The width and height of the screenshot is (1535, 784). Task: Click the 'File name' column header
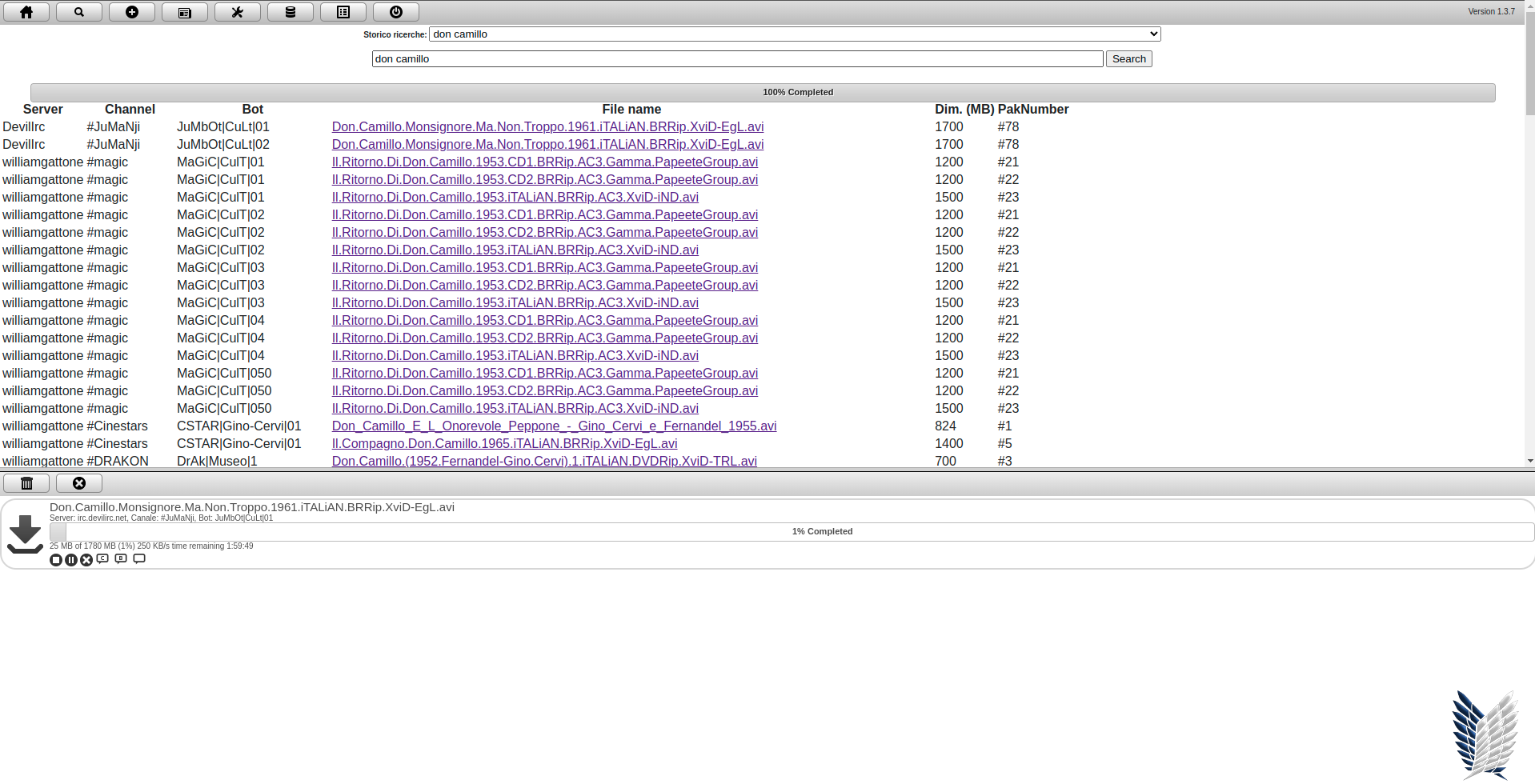631,110
